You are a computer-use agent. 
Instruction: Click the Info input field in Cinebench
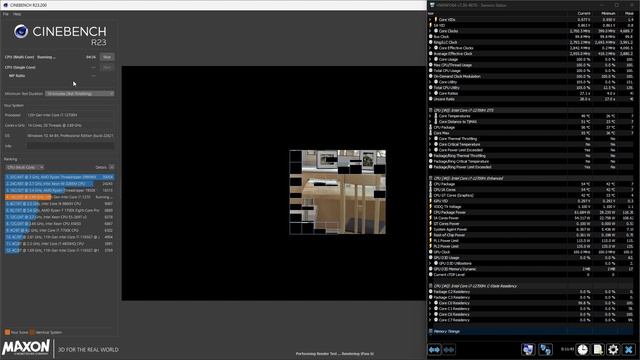pos(71,146)
